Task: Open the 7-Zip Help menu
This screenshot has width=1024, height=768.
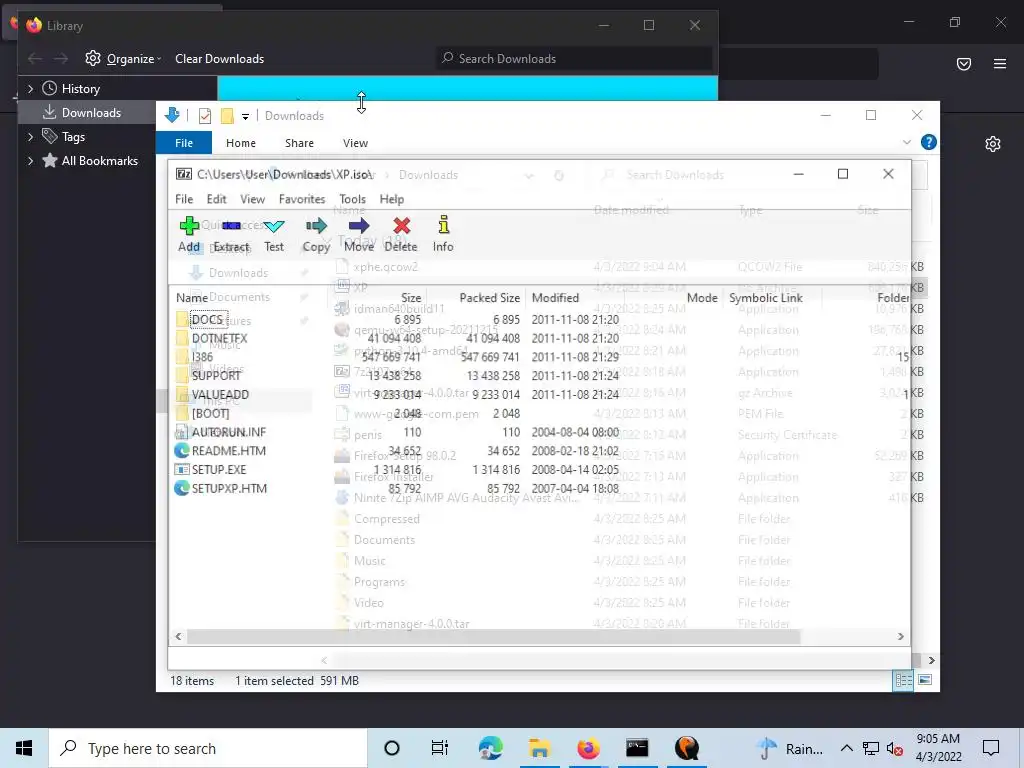Action: 392,199
